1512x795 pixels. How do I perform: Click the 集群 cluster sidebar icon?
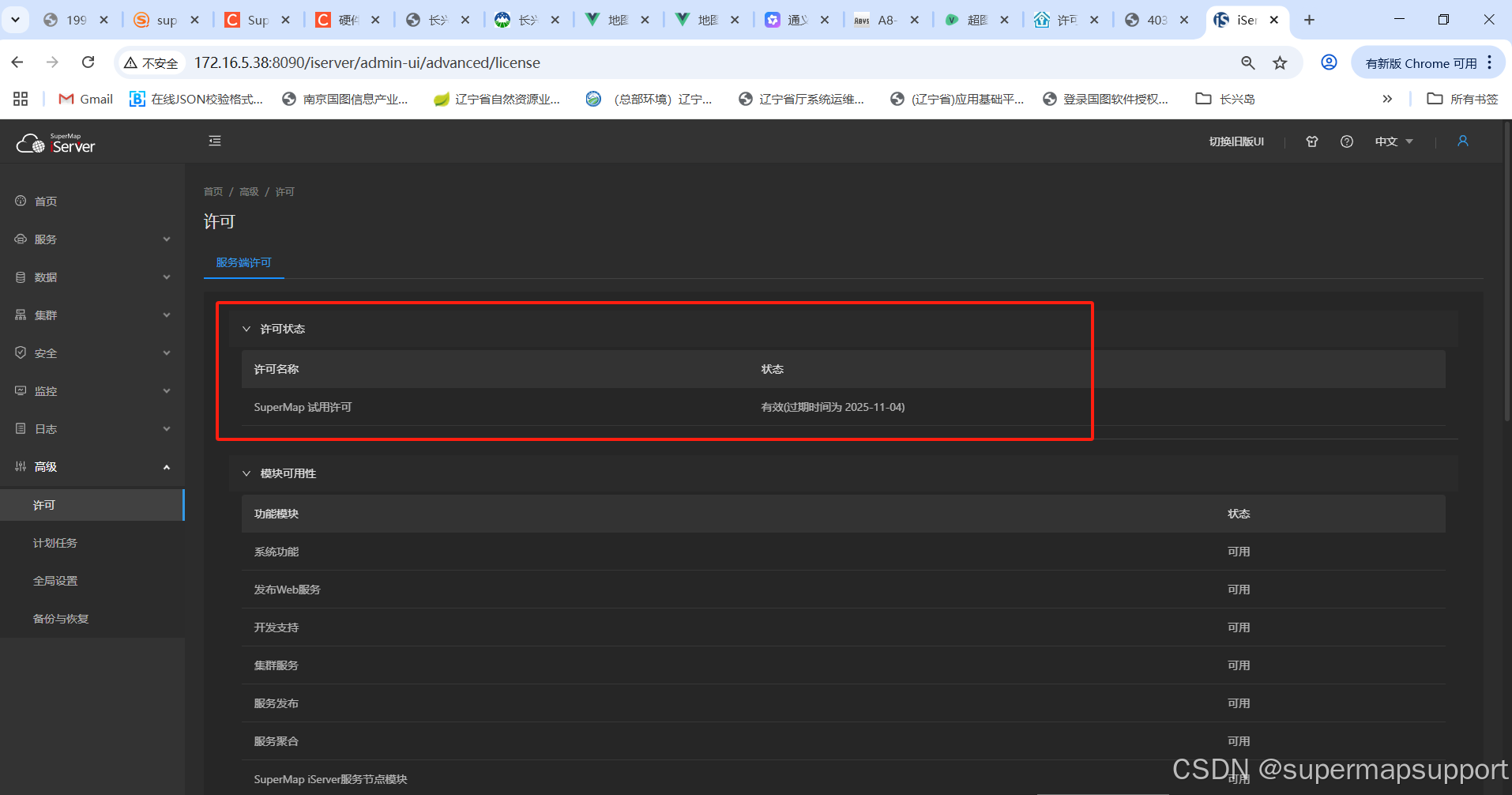(21, 315)
